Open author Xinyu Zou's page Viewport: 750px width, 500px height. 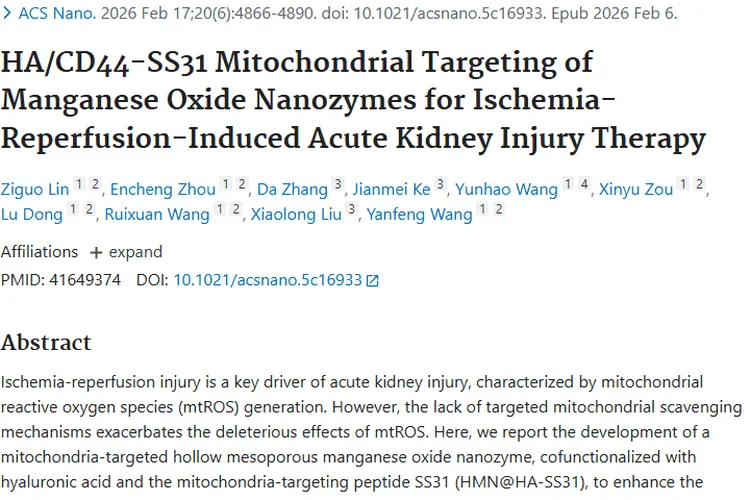pyautogui.click(x=636, y=189)
